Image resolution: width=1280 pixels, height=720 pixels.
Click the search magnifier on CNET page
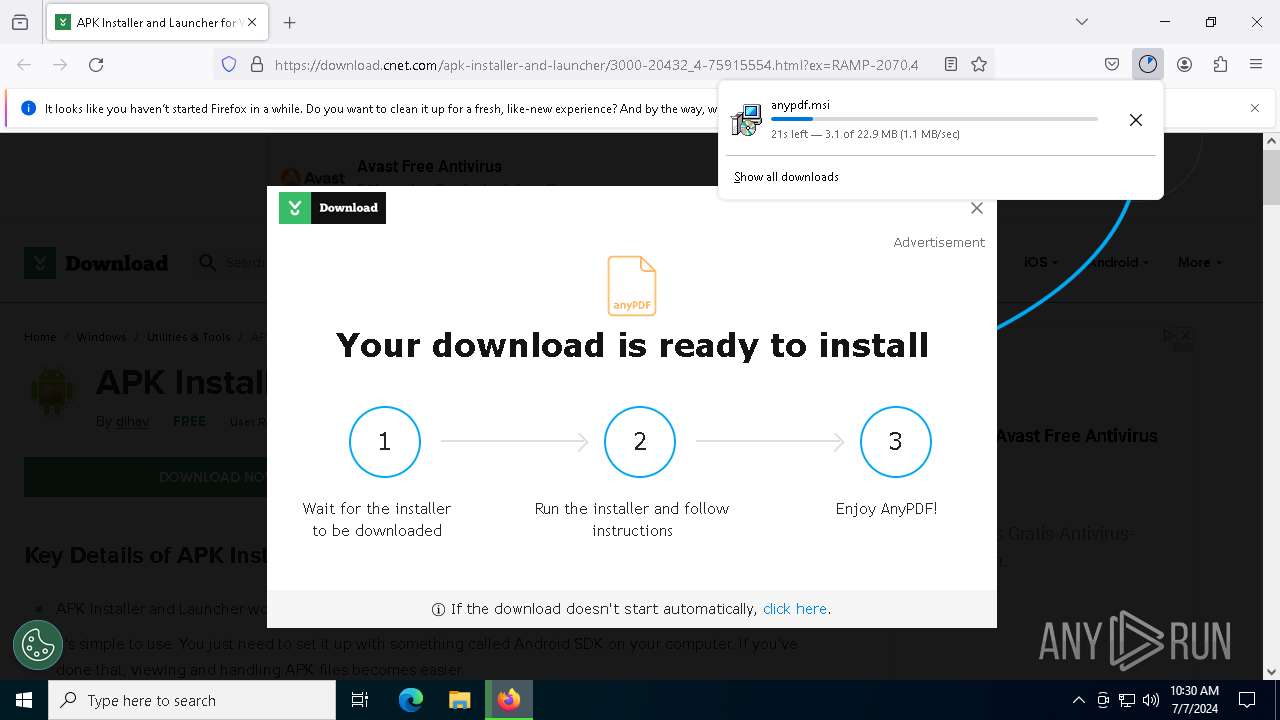click(208, 262)
